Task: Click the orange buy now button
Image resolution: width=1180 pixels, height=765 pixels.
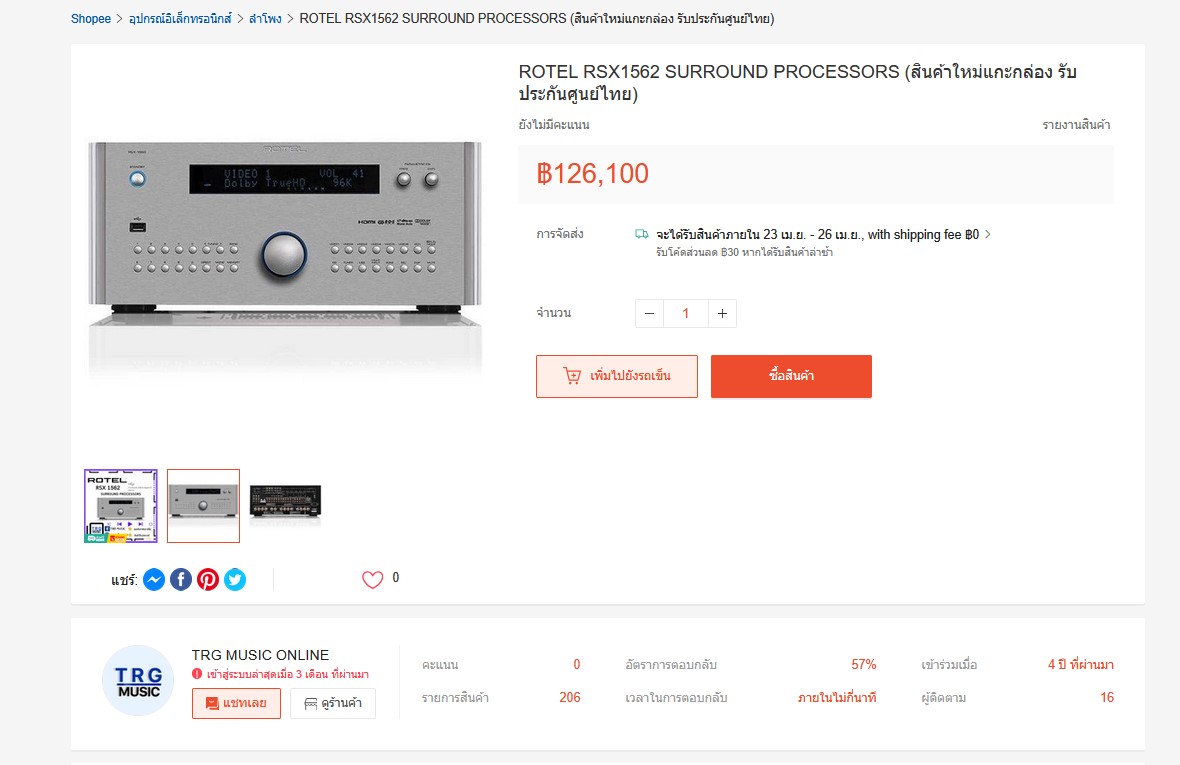Action: click(x=791, y=376)
